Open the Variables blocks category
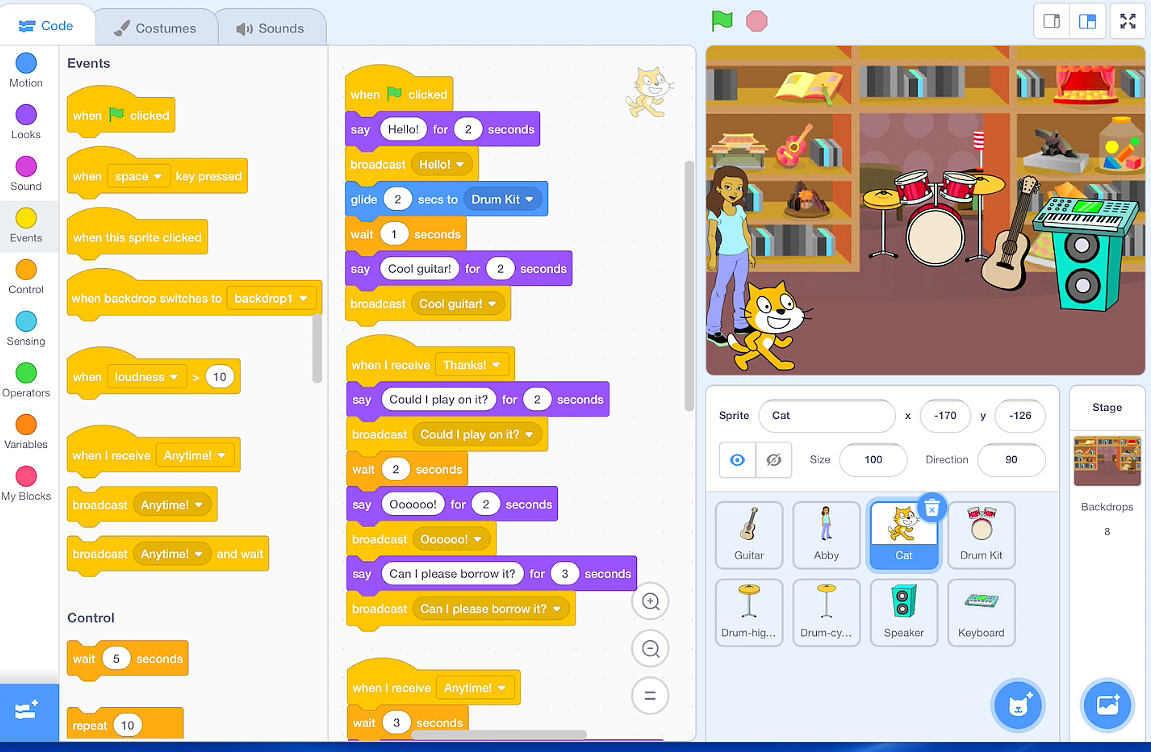The image size is (1151, 752). (26, 432)
